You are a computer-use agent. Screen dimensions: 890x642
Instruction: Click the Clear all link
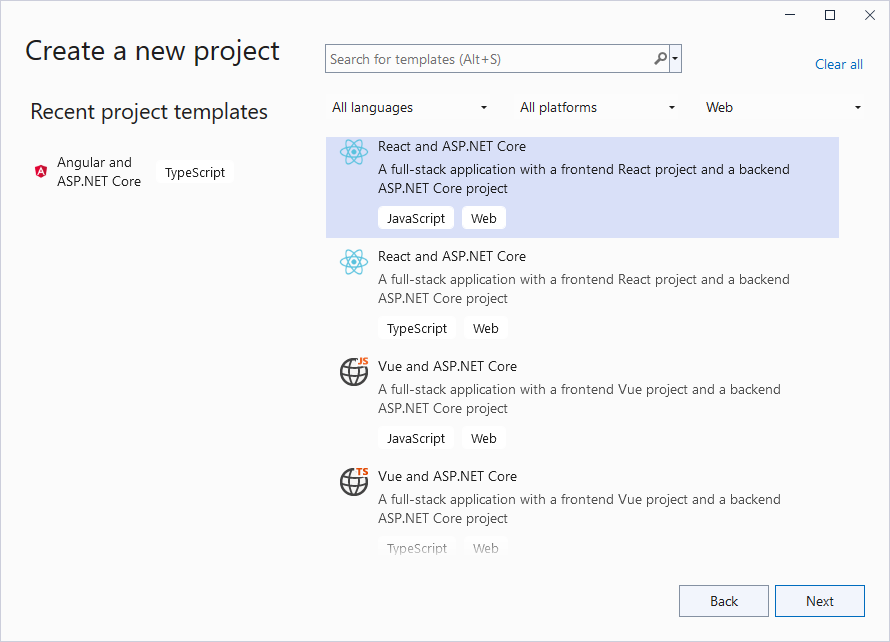pos(839,64)
